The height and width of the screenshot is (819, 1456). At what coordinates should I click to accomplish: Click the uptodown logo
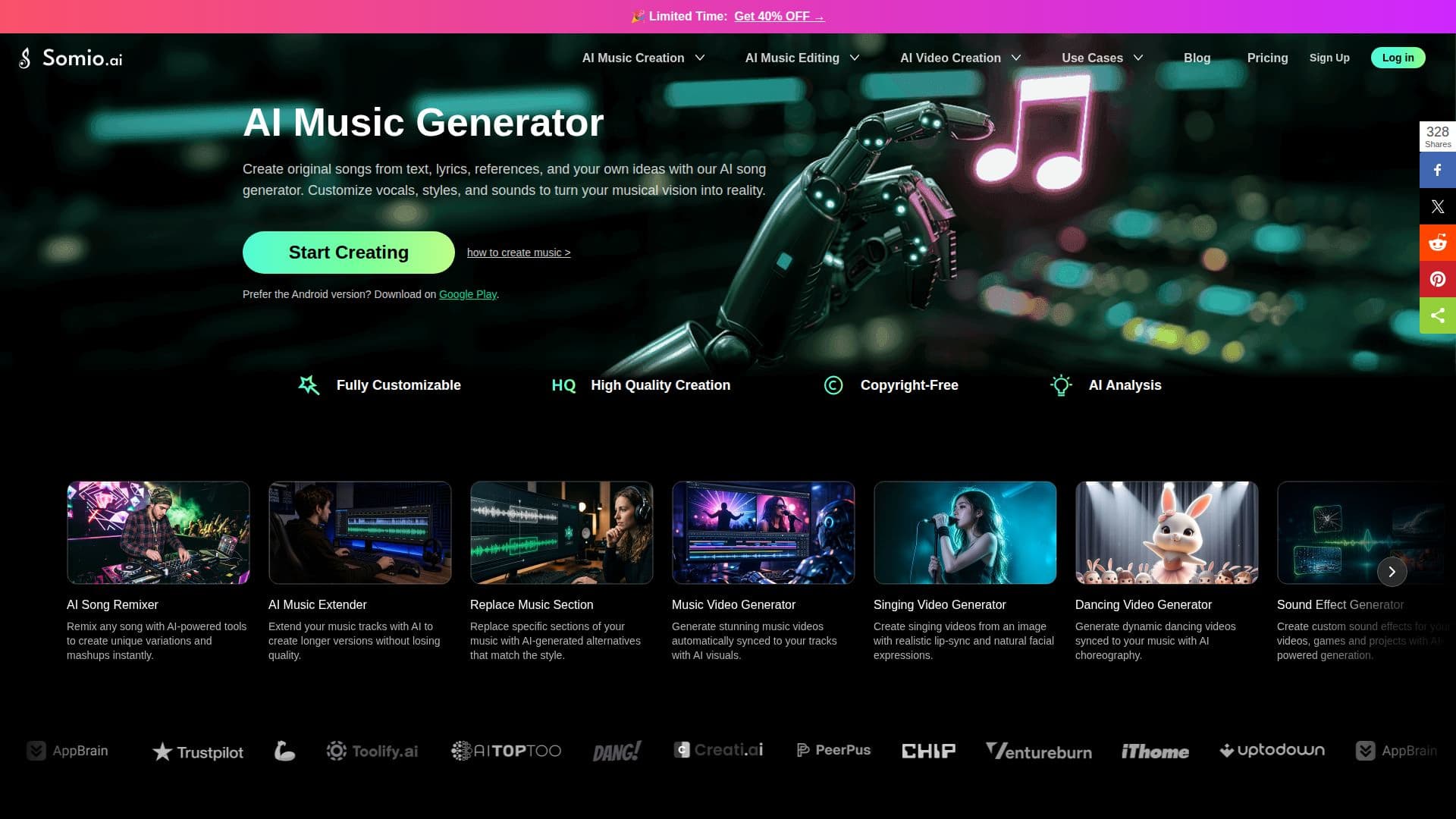point(1272,750)
